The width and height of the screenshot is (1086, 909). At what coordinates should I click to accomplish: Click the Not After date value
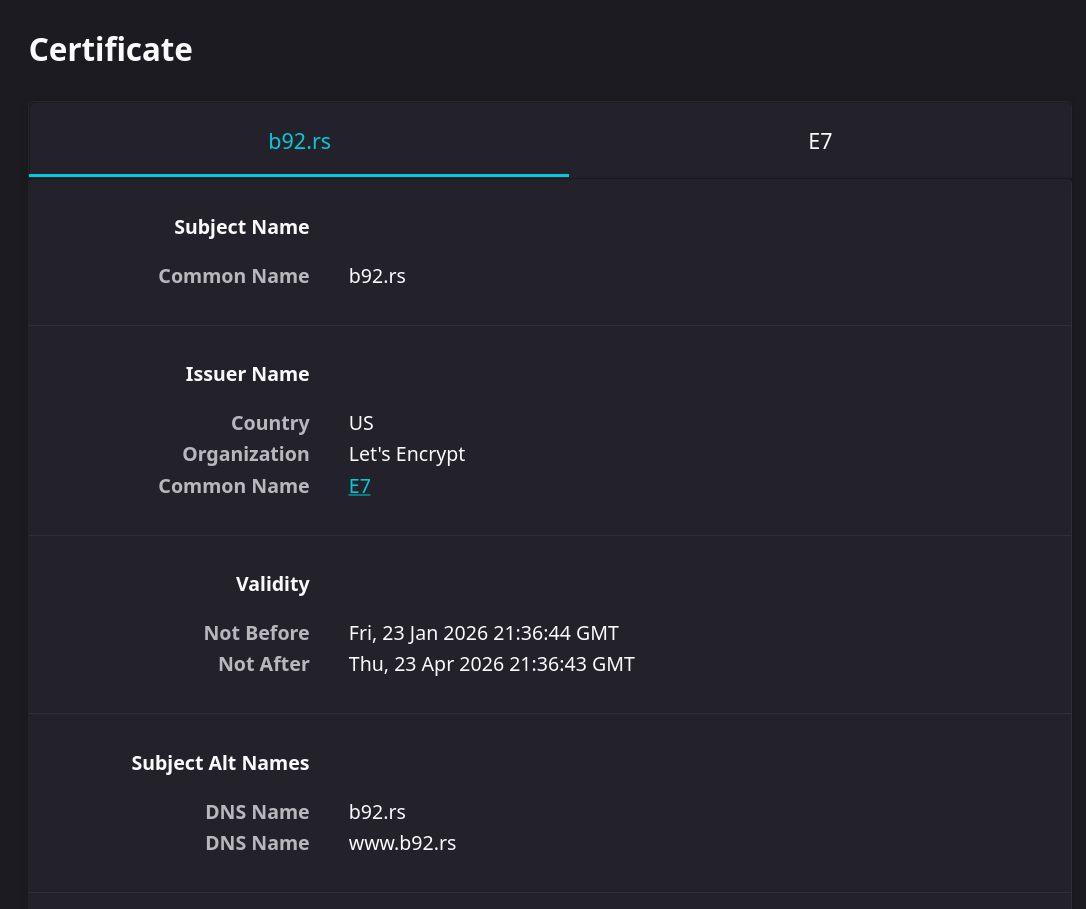[492, 664]
